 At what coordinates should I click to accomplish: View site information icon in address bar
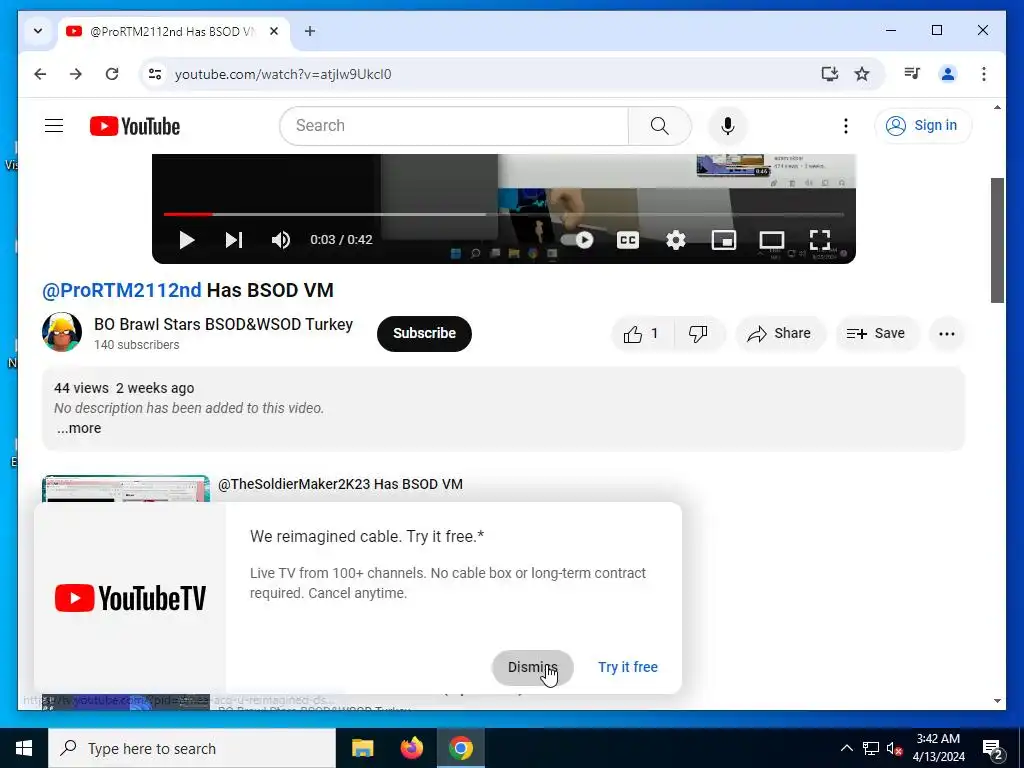point(155,74)
